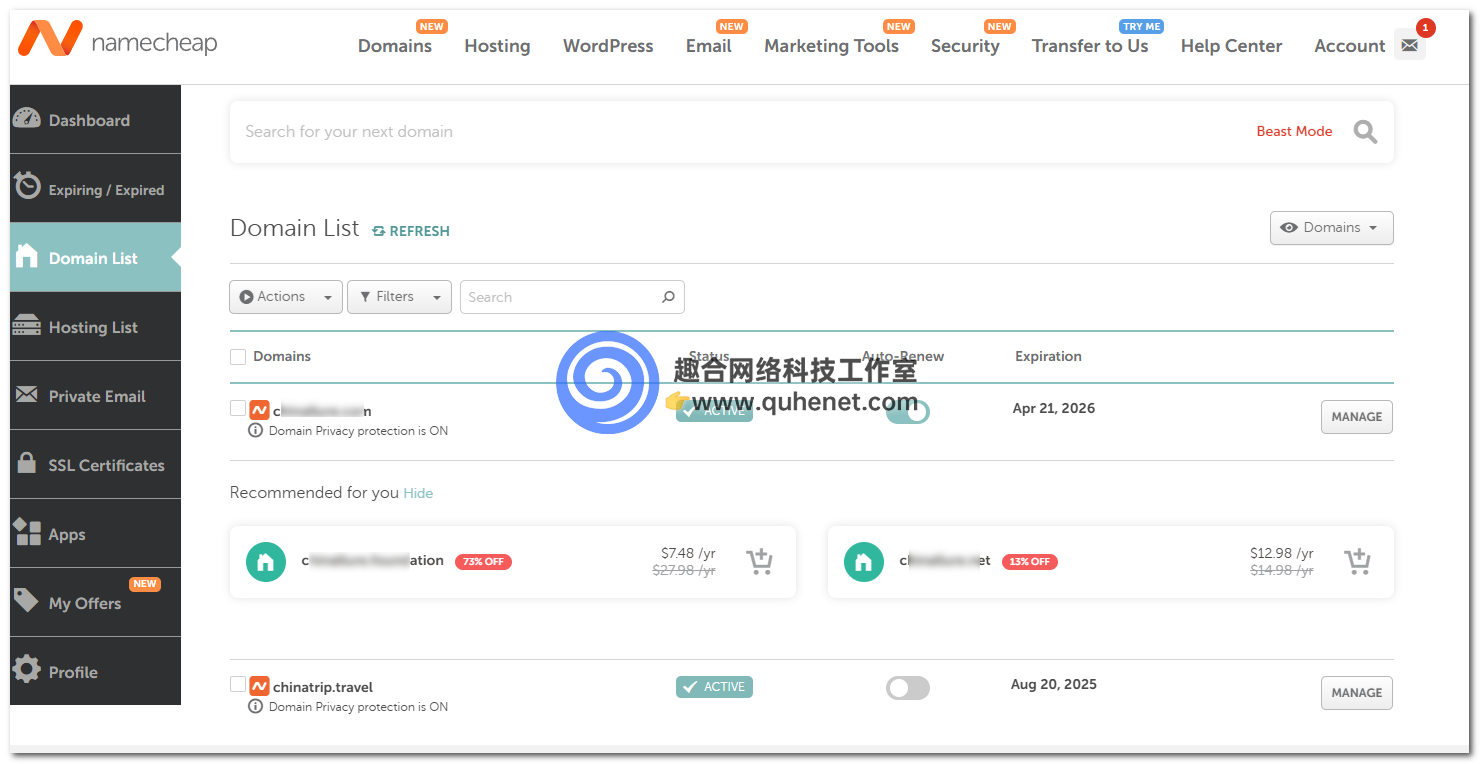Expand the Domains view dropdown
The width and height of the screenshot is (1480, 764).
pos(1331,228)
